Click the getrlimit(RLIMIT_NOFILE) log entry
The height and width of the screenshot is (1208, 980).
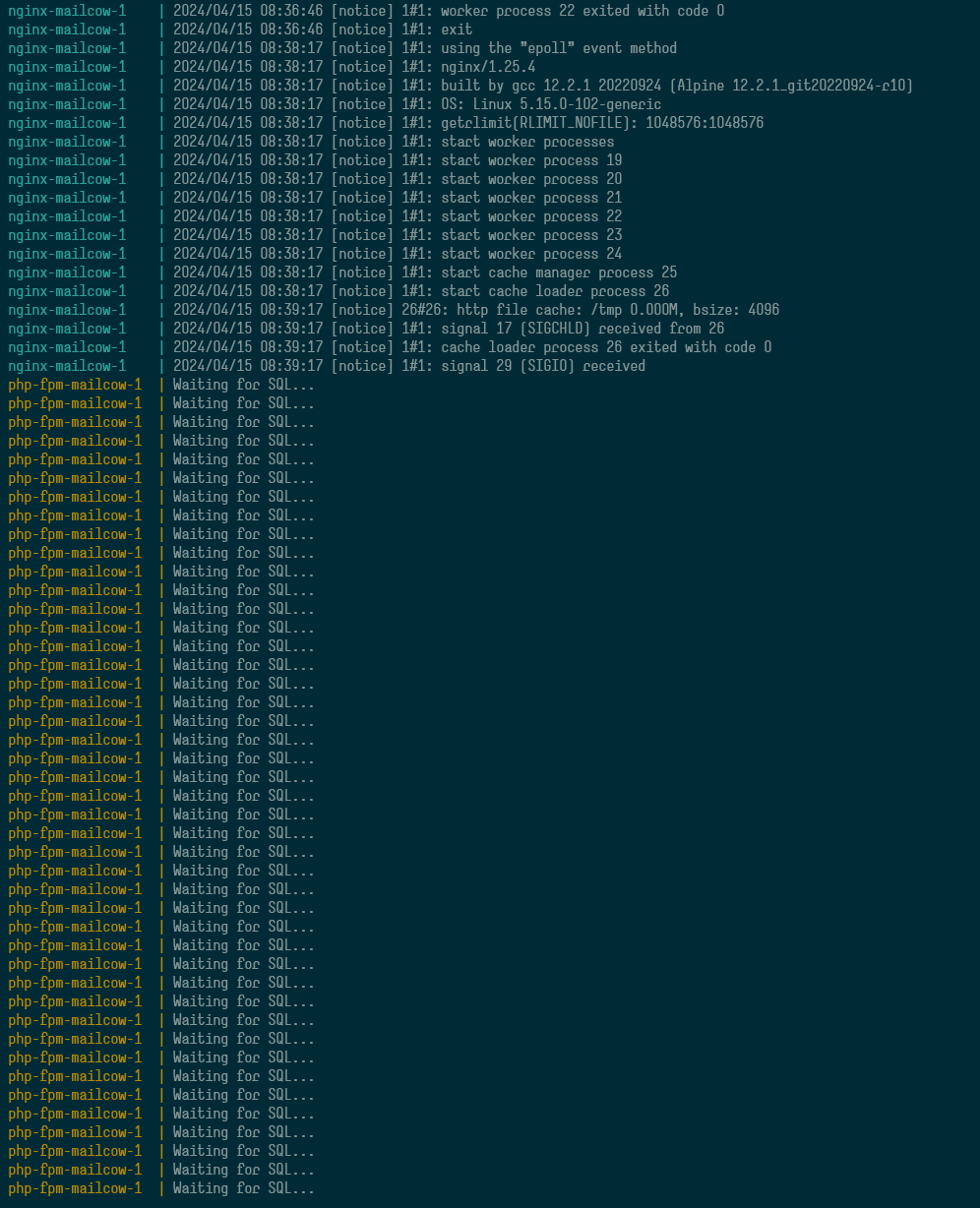[x=601, y=123]
